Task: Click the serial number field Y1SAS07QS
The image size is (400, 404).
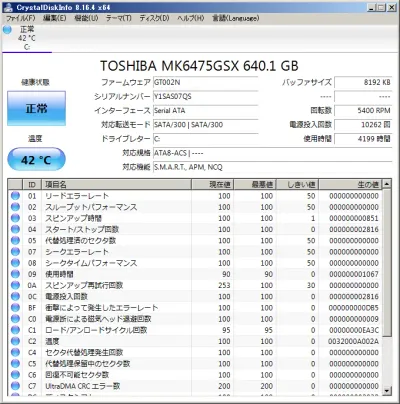Action: pos(205,97)
